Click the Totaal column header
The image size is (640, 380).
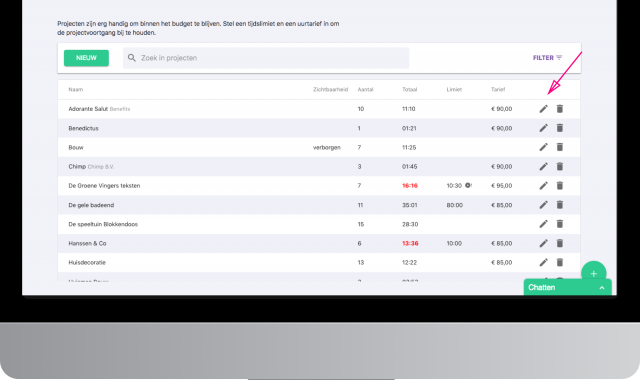coord(409,89)
